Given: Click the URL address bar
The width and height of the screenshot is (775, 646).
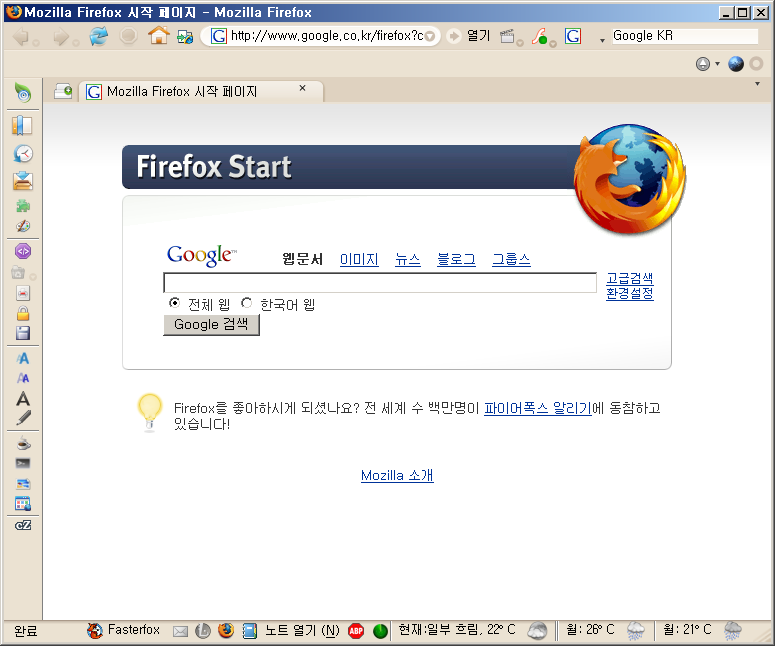Looking at the screenshot, I should click(x=326, y=36).
